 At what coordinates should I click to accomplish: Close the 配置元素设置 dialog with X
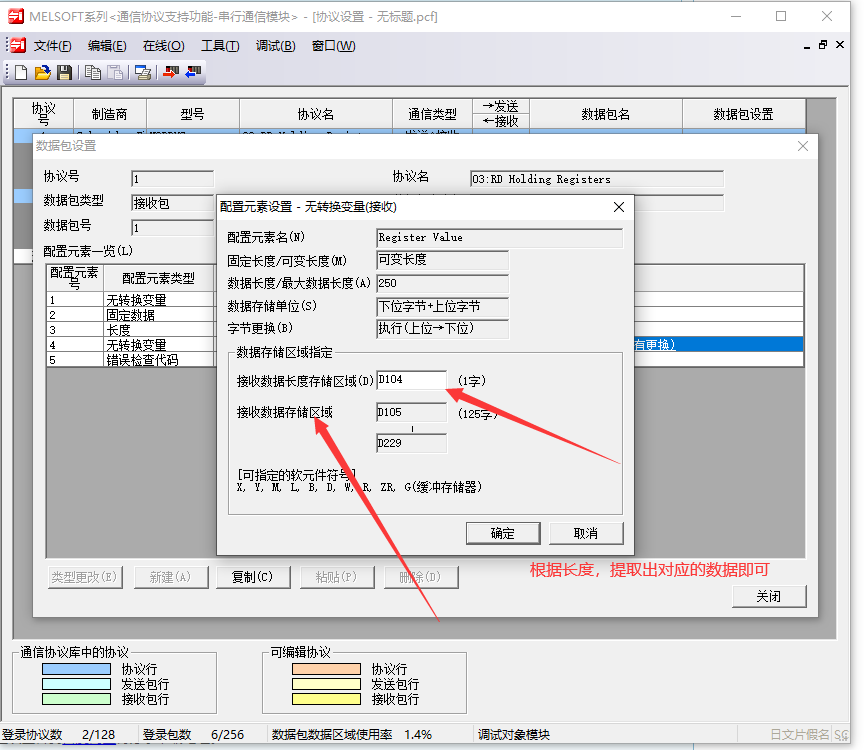(619, 206)
